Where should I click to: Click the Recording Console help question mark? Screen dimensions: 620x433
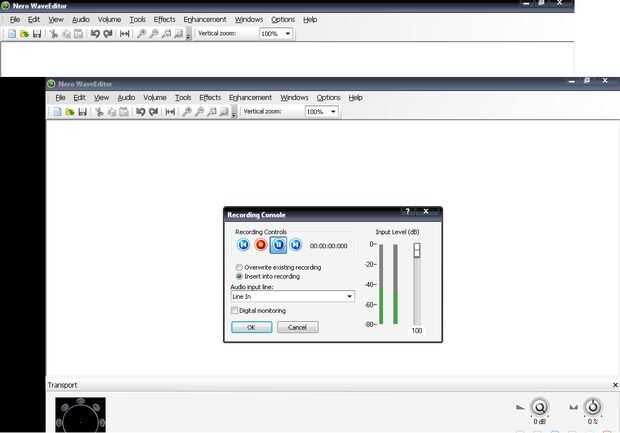point(408,212)
